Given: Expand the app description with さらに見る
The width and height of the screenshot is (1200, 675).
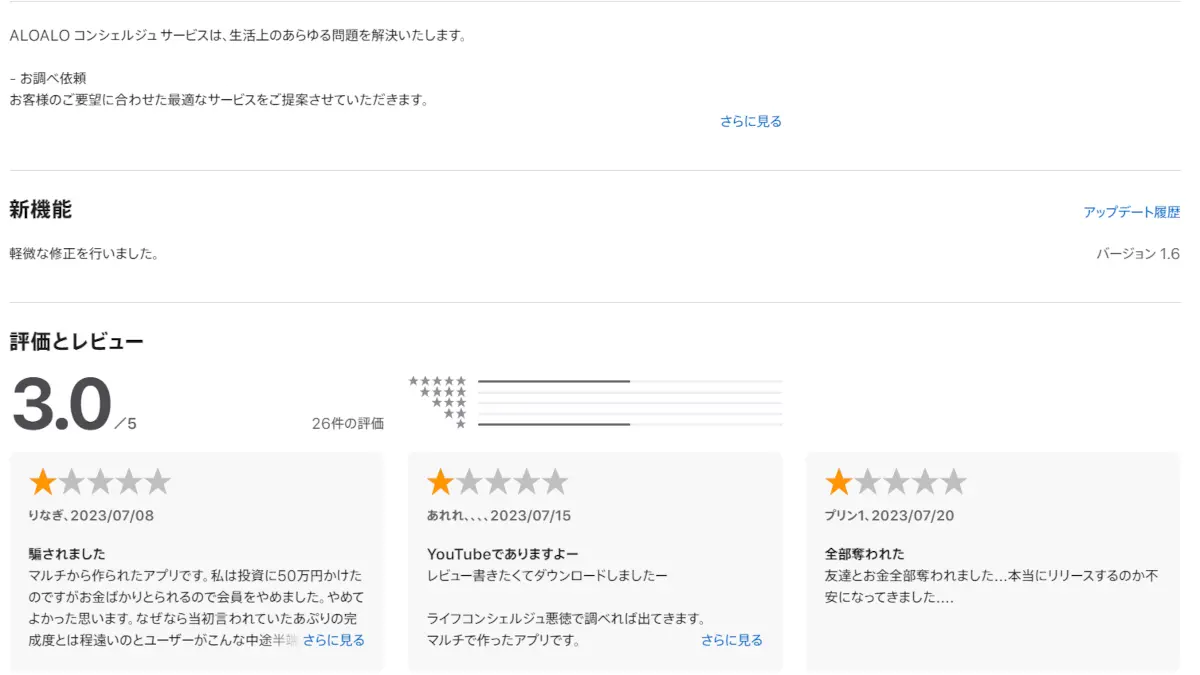Looking at the screenshot, I should 750,121.
